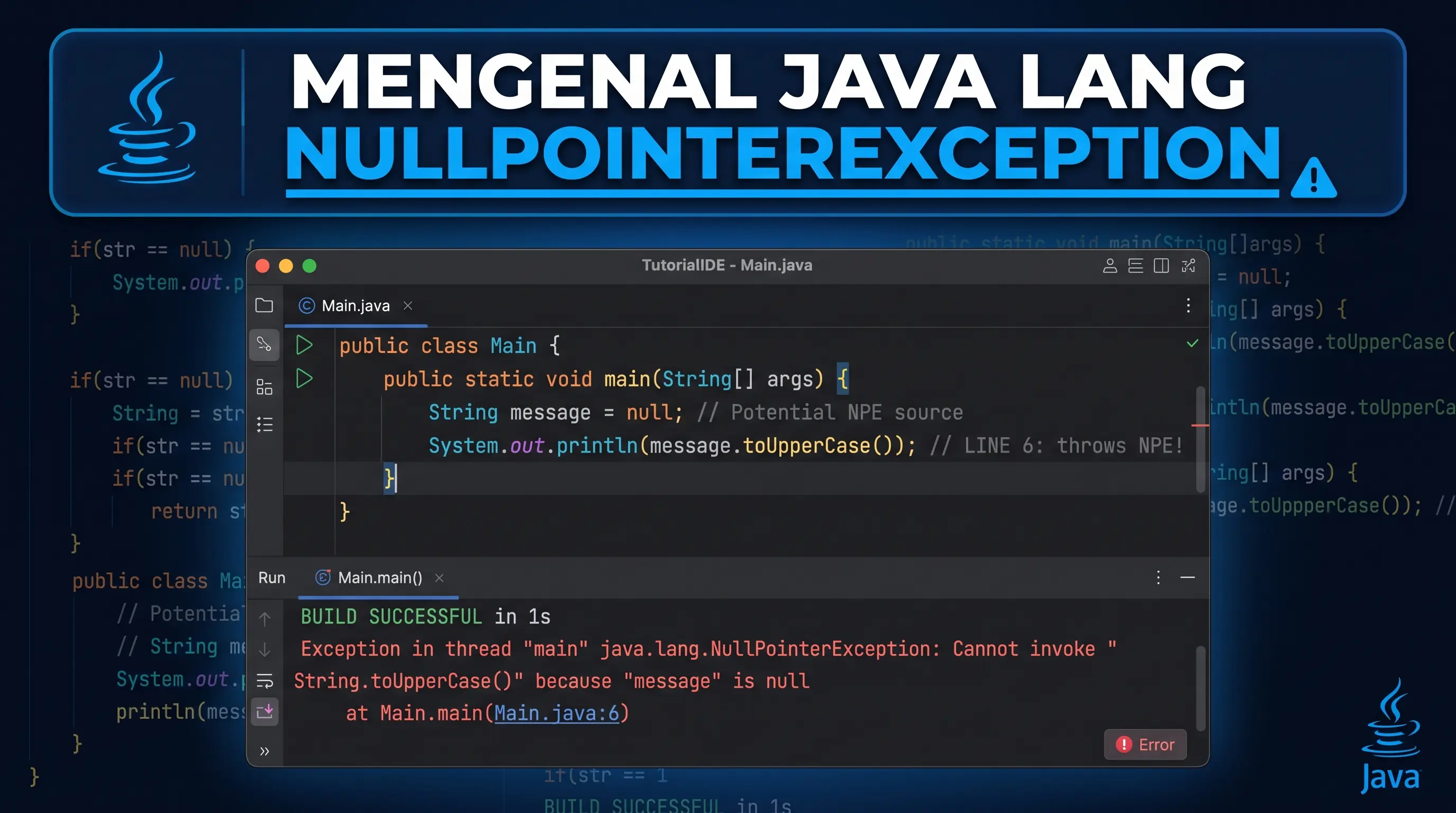Click the '// Potential NPE source' comment

[x=830, y=412]
